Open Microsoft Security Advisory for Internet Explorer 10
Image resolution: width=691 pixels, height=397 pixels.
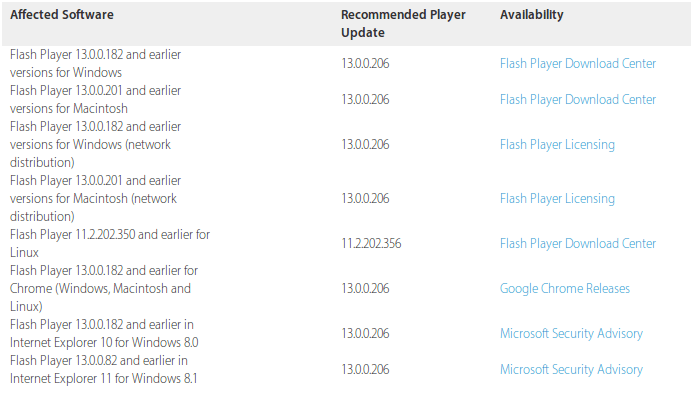coord(571,334)
